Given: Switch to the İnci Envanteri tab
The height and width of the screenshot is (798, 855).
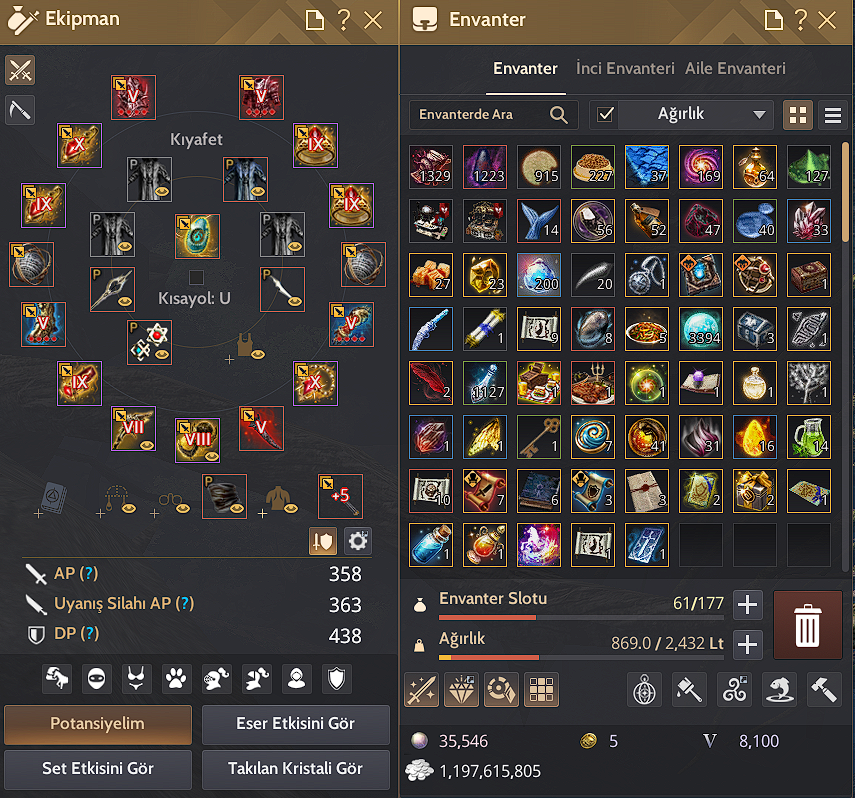Looking at the screenshot, I should point(625,68).
